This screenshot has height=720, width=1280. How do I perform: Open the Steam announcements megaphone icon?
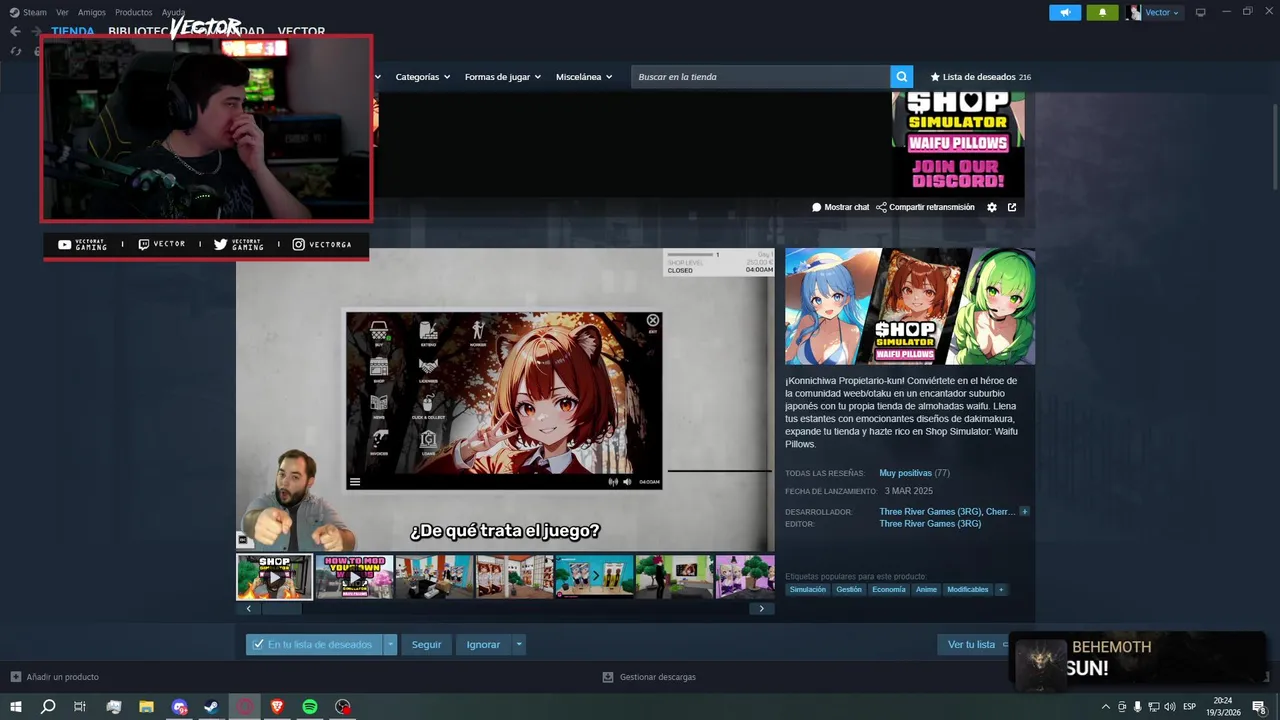pyautogui.click(x=1065, y=12)
